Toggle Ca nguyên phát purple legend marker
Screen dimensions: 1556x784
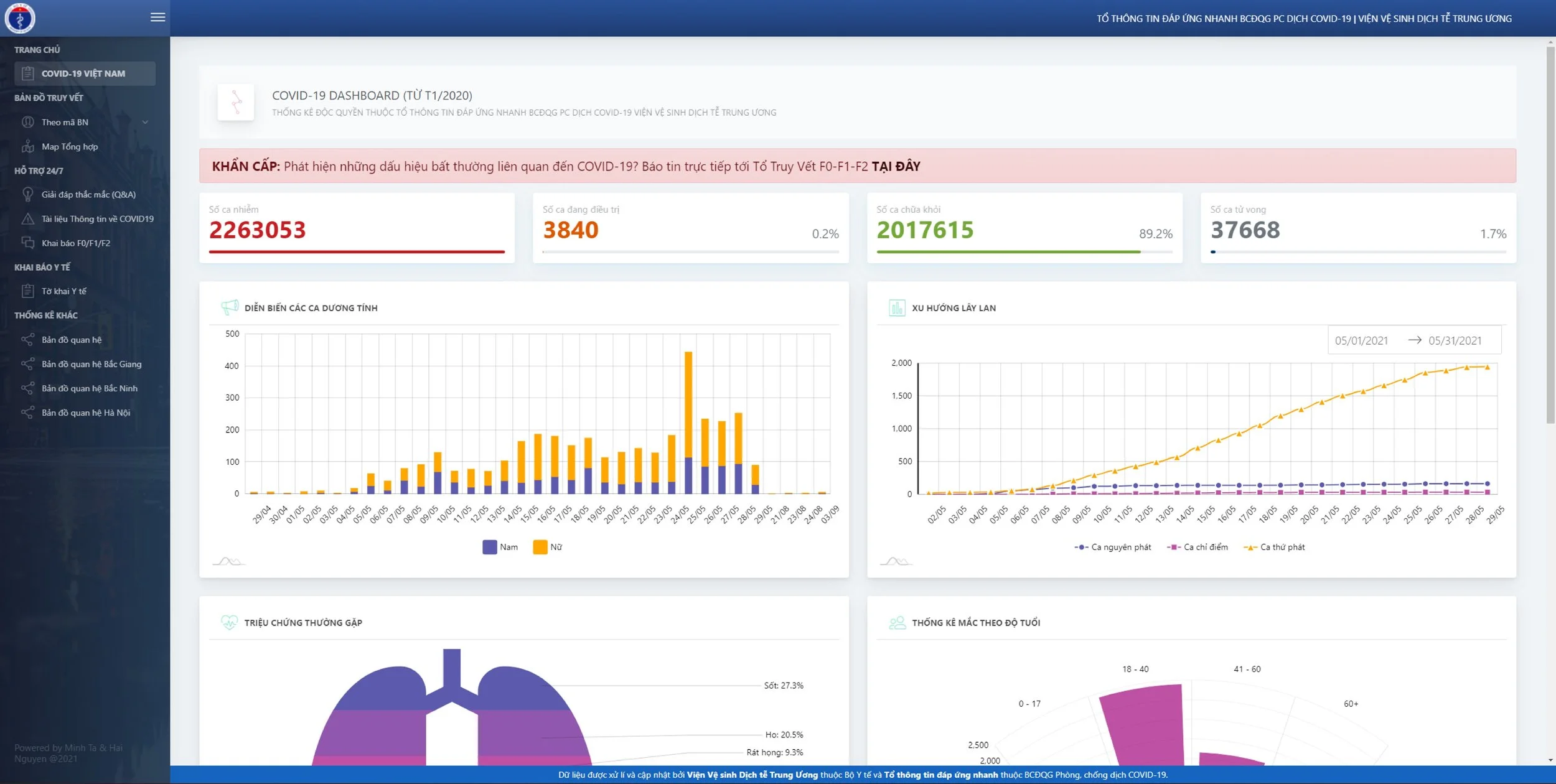[x=1081, y=547]
